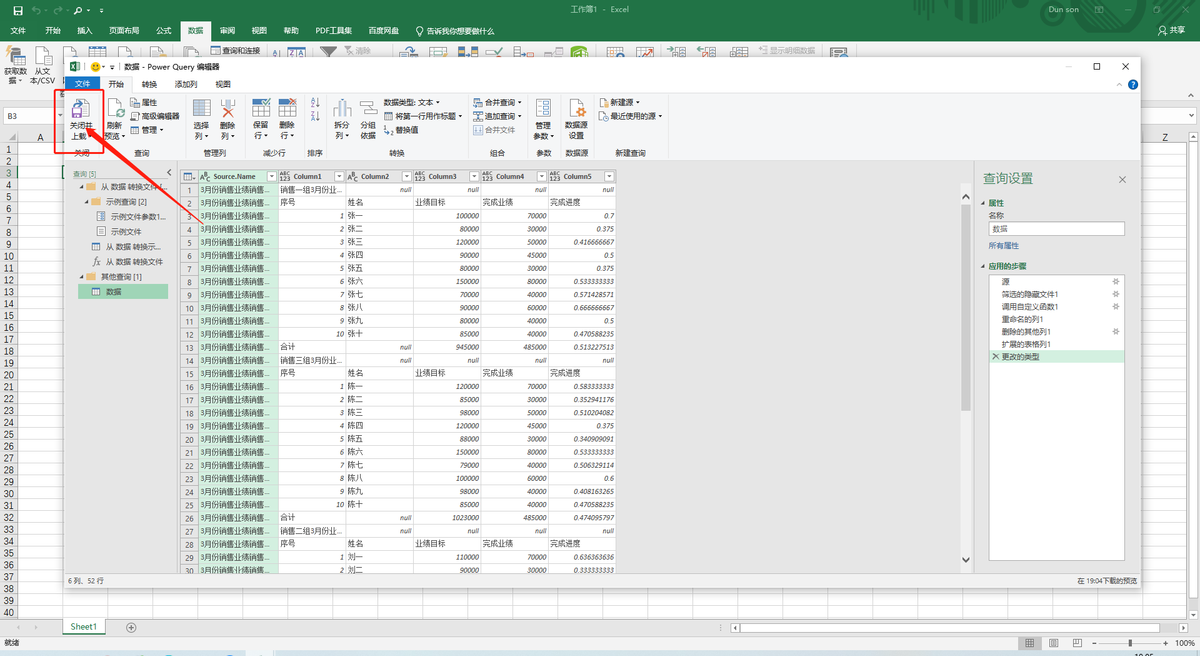Open 数据源设置 data source settings

pyautogui.click(x=576, y=111)
